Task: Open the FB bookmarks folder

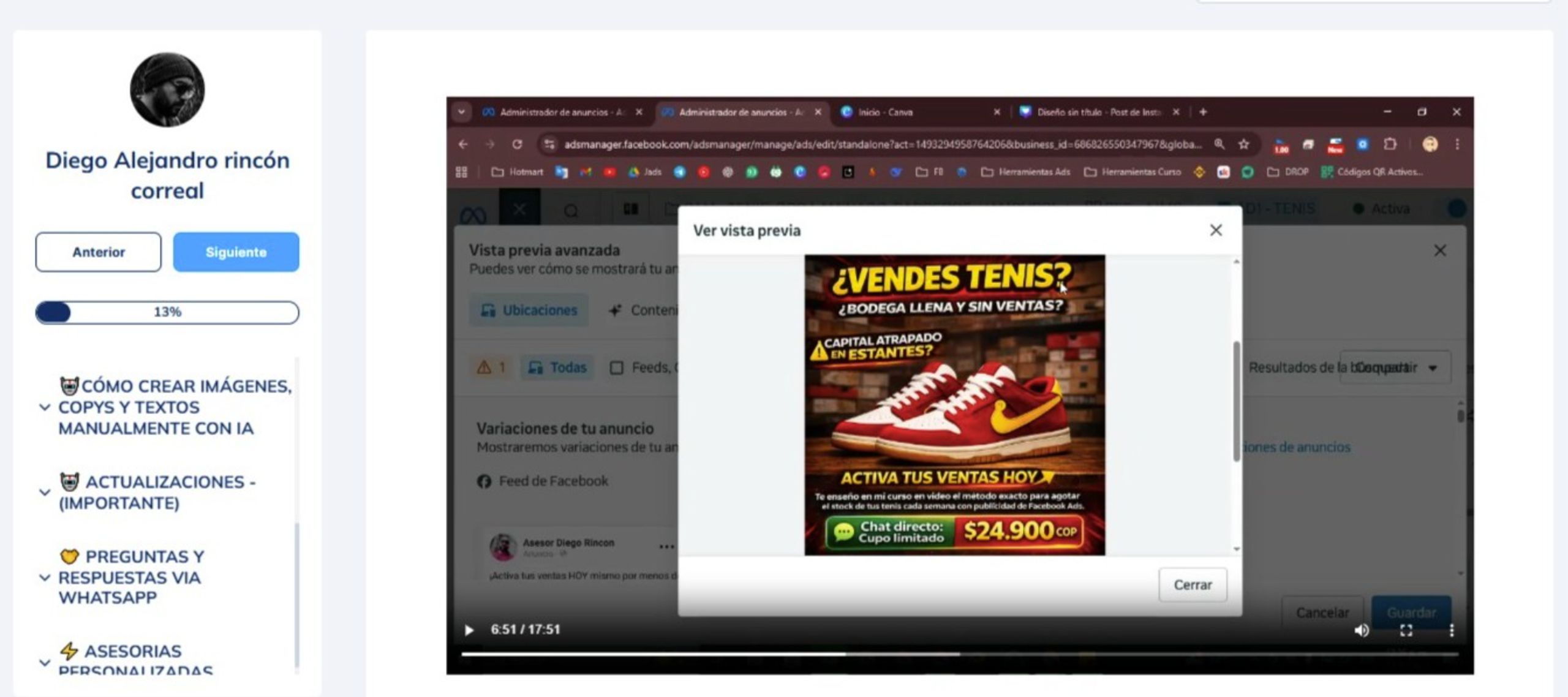Action: tap(929, 172)
